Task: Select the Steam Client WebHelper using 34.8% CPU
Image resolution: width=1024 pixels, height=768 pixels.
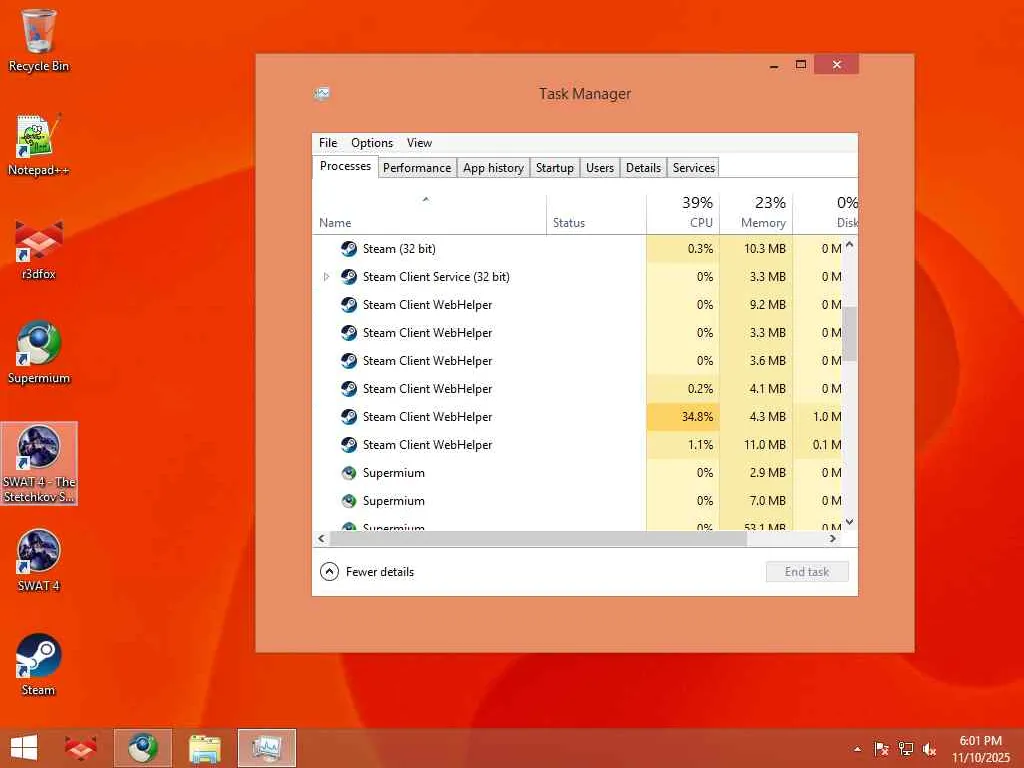Action: tap(577, 417)
